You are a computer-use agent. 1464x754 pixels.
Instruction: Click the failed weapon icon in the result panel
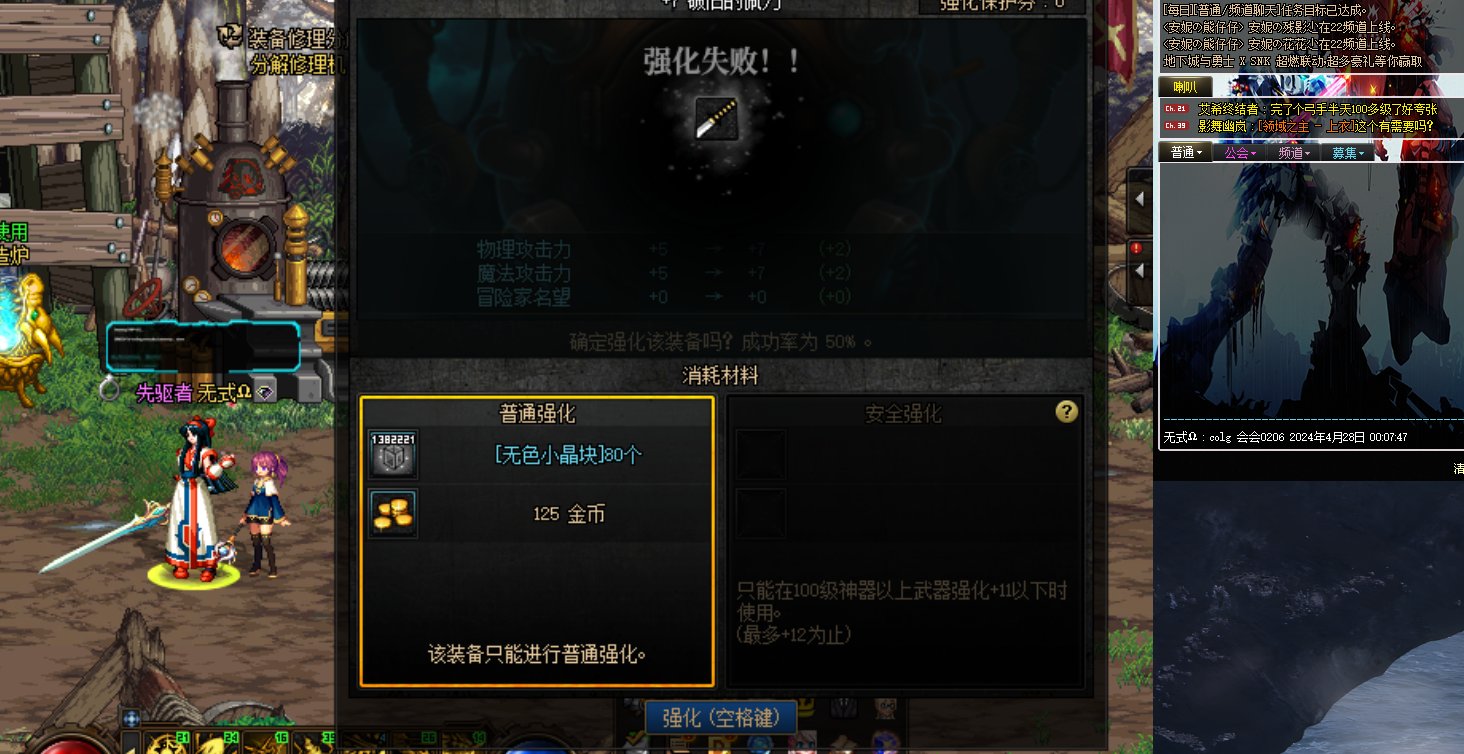pyautogui.click(x=717, y=117)
